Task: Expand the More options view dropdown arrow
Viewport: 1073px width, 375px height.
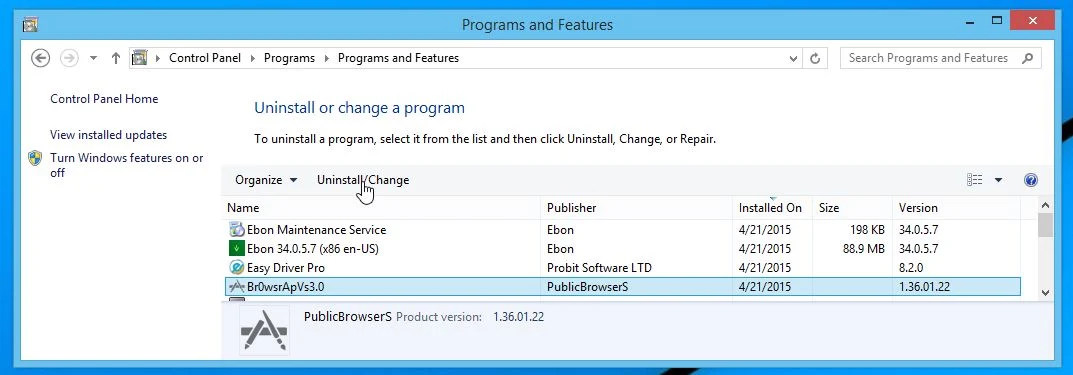Action: [x=998, y=180]
